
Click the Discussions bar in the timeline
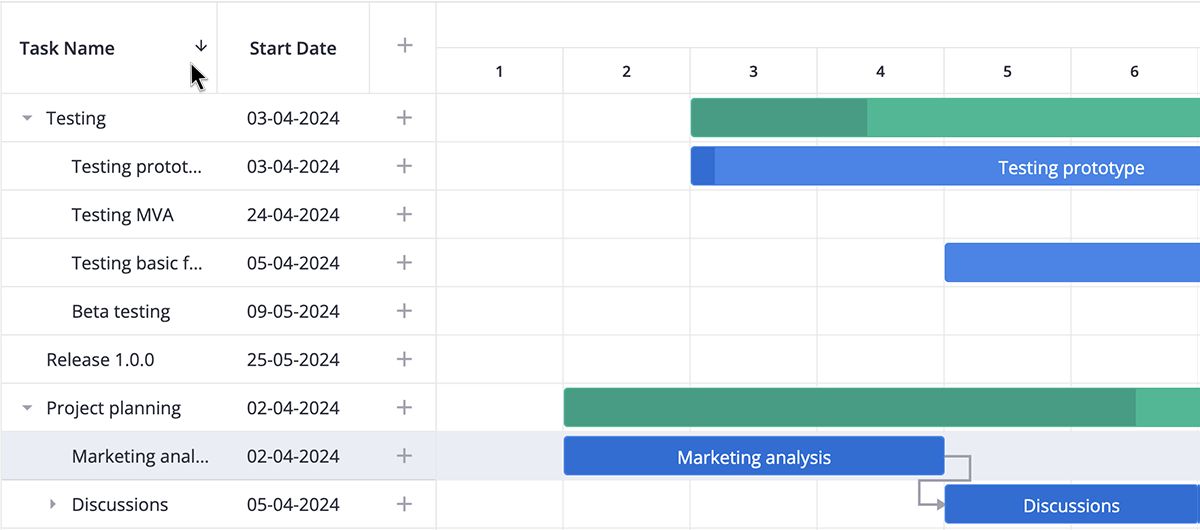1072,505
